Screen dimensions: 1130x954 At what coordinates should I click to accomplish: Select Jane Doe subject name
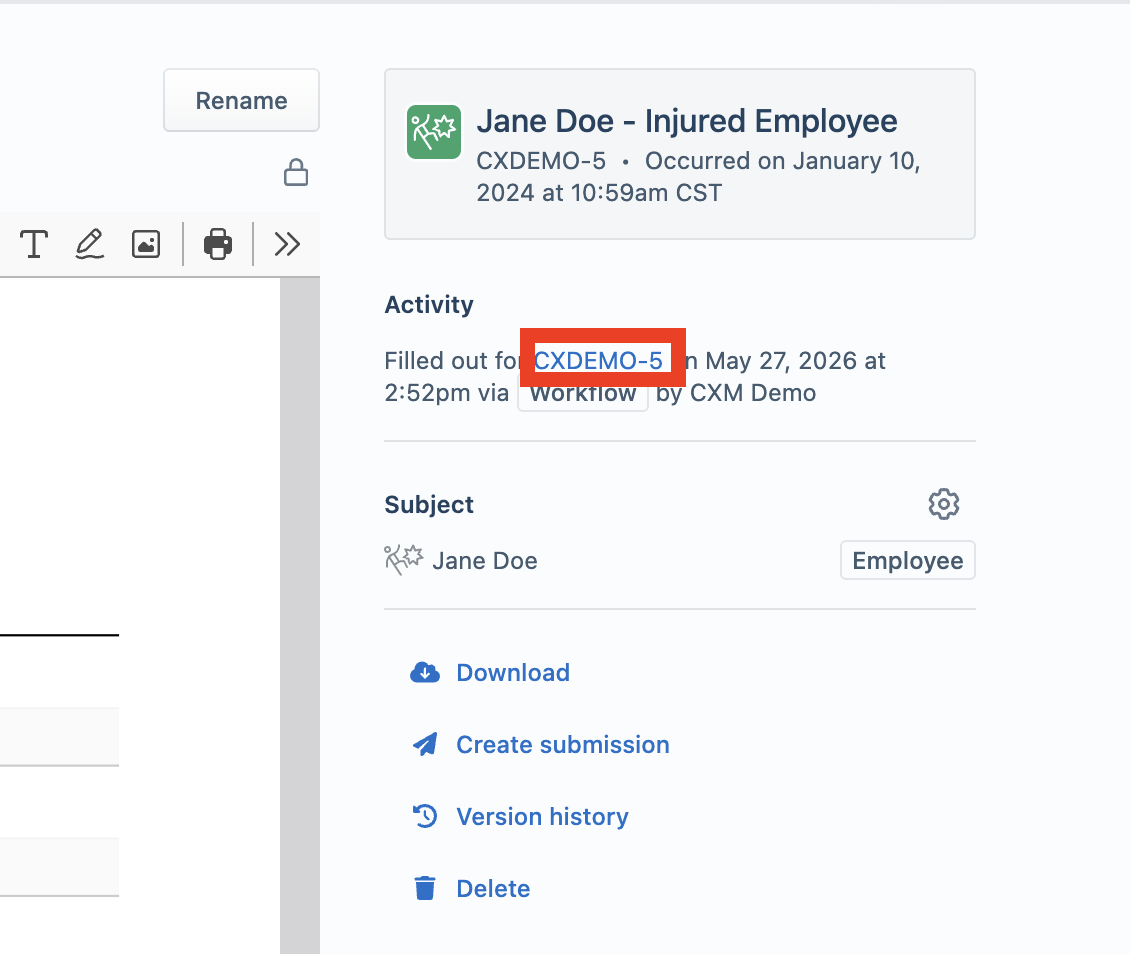485,561
